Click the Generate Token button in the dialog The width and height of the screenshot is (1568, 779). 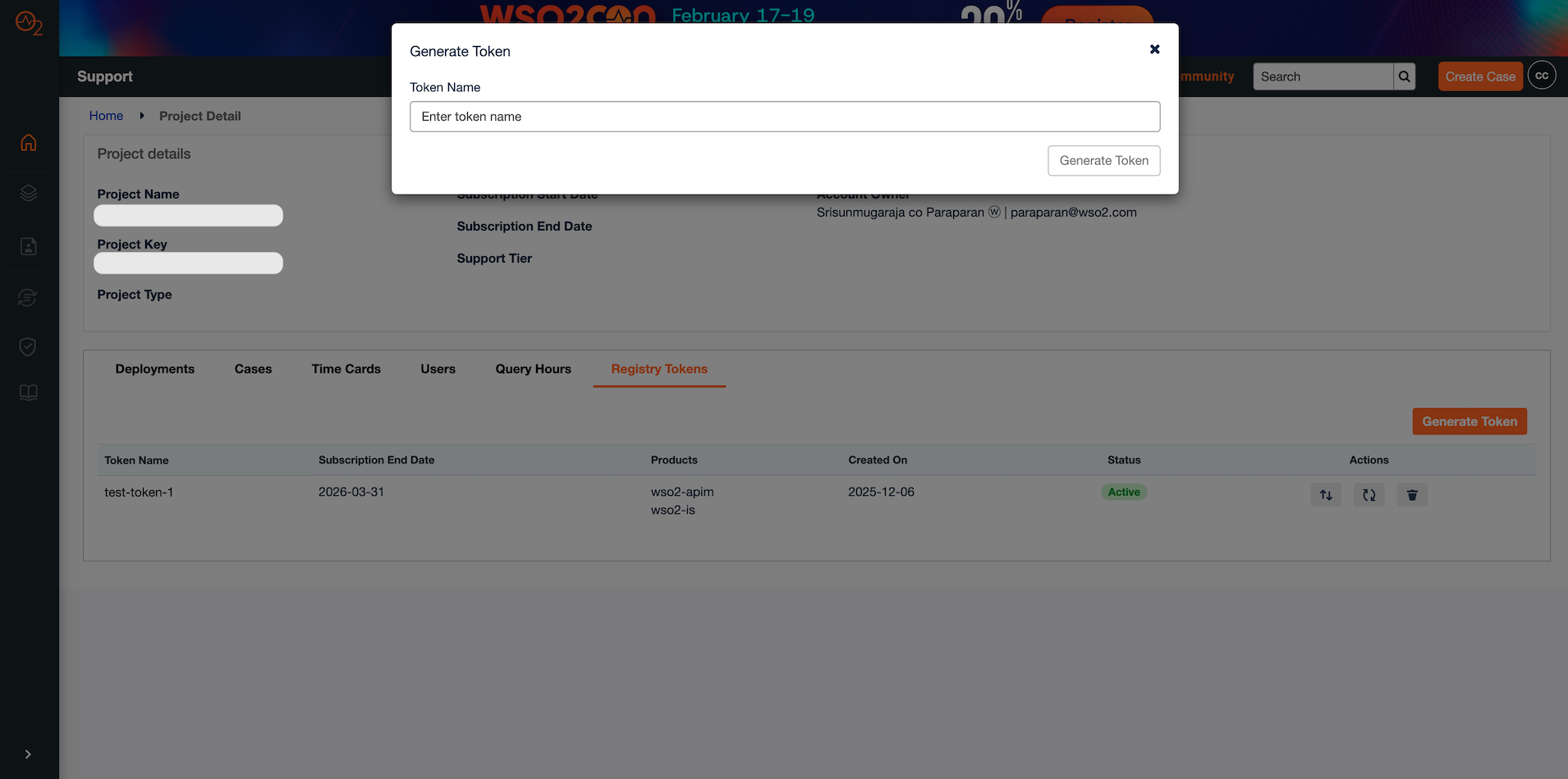(1103, 160)
